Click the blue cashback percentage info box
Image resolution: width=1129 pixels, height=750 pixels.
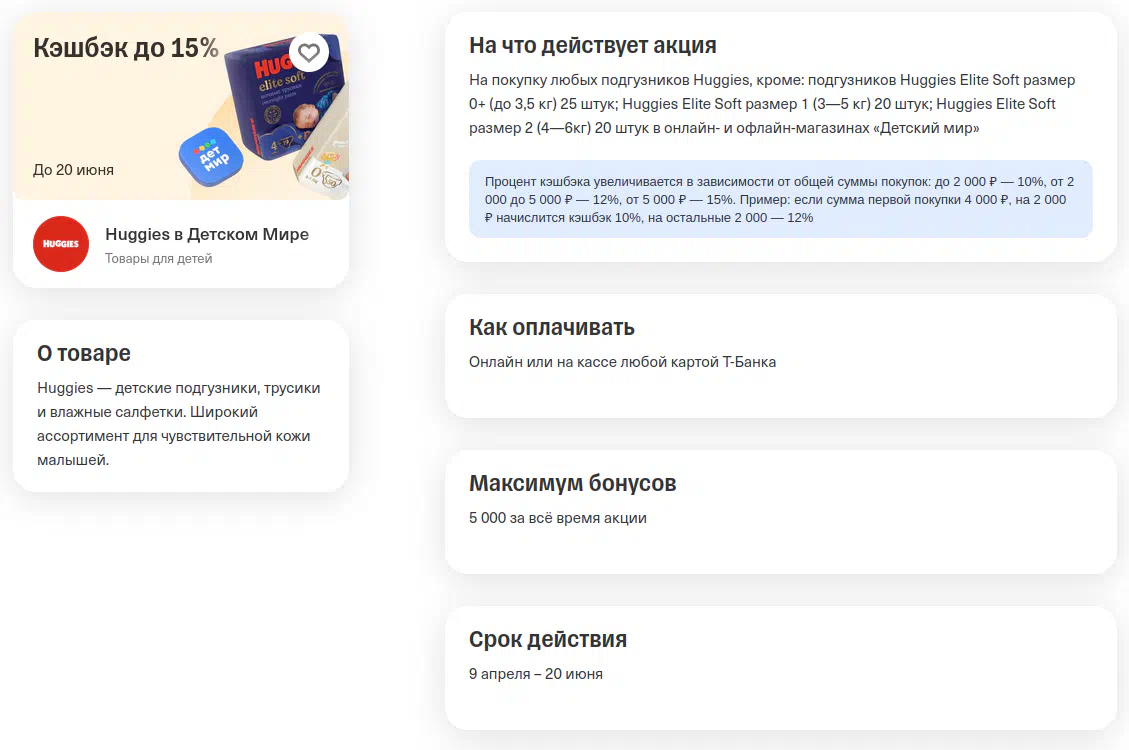click(781, 199)
